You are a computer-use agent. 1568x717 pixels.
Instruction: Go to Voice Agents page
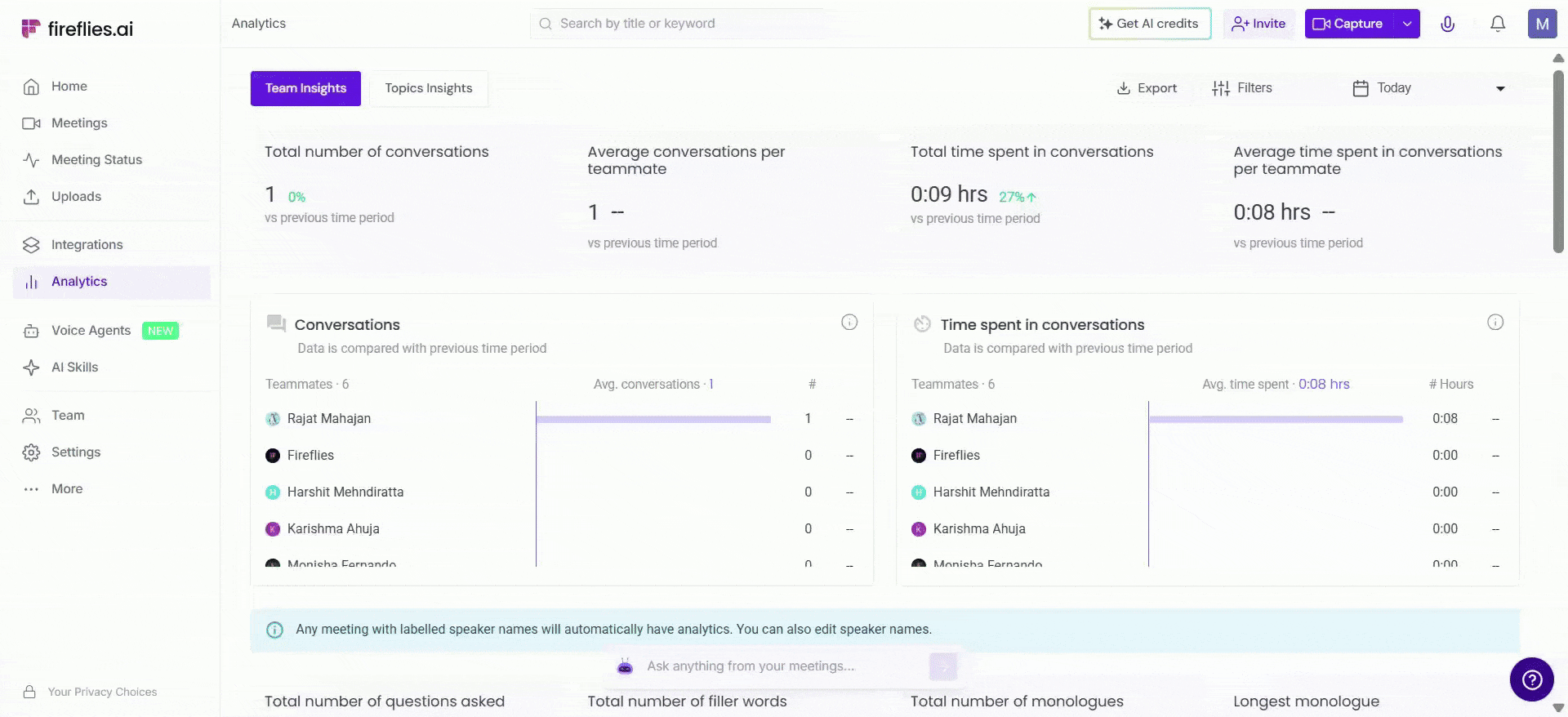(x=91, y=331)
